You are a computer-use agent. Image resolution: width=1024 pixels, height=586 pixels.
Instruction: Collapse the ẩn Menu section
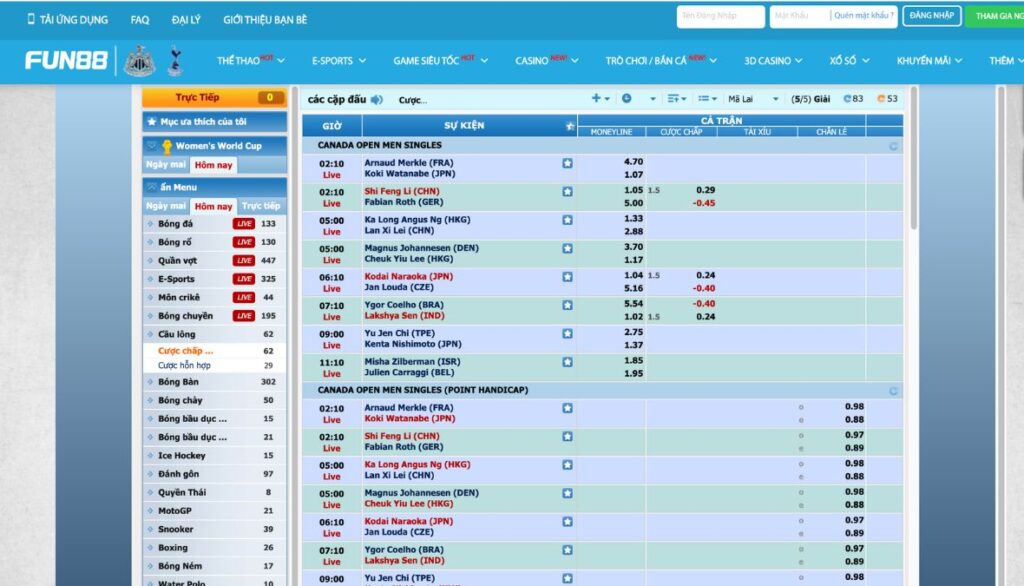[x=215, y=187]
